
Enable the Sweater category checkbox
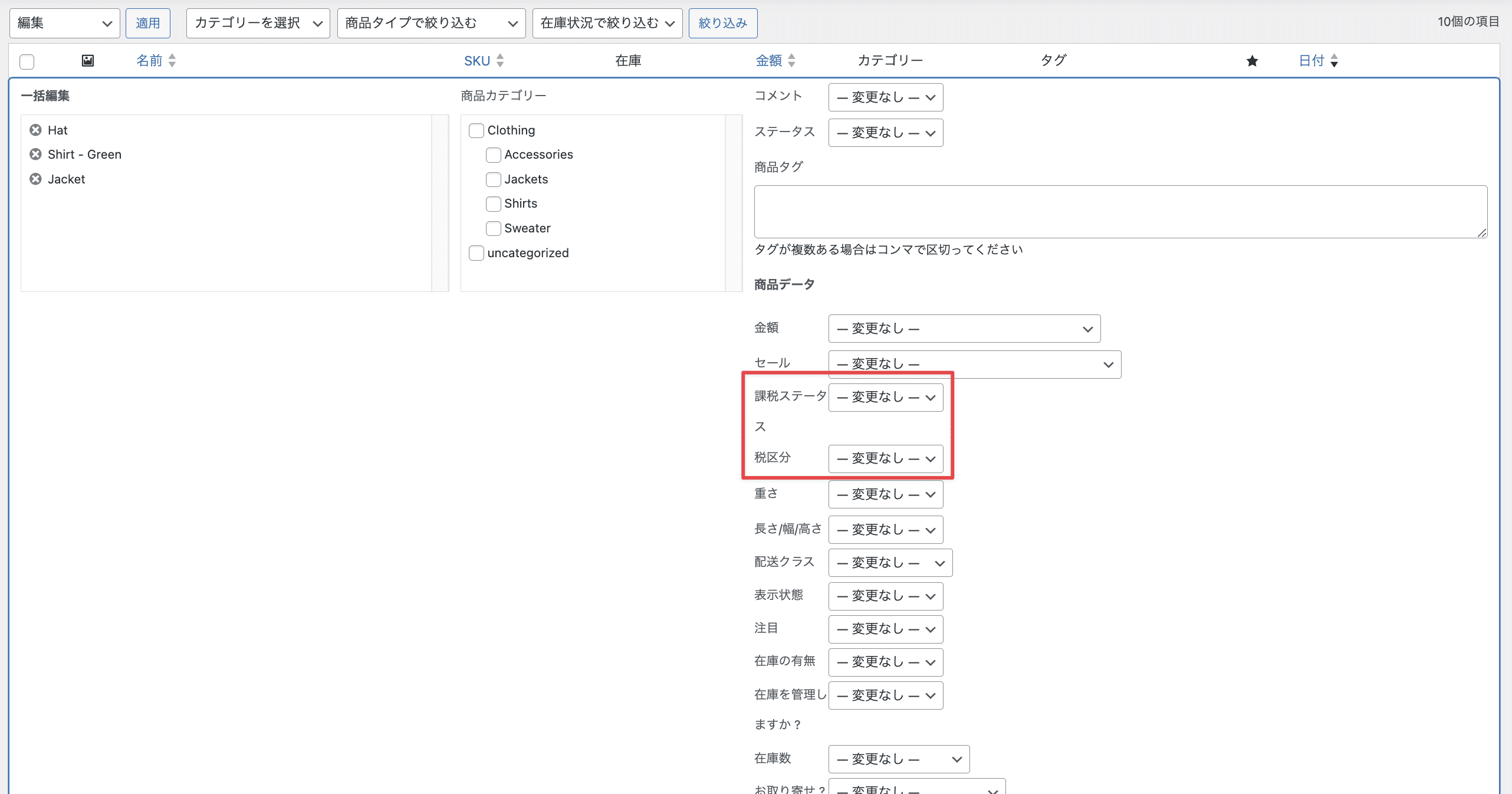click(494, 228)
